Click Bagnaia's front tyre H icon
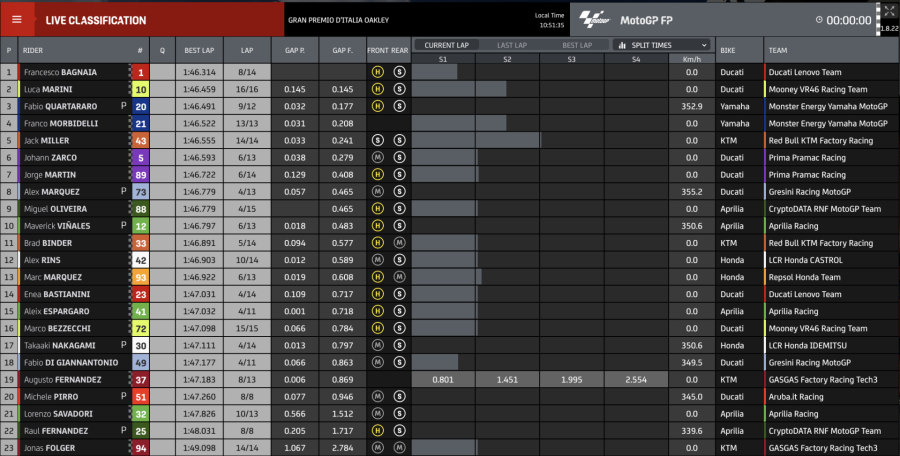Image resolution: width=900 pixels, height=456 pixels. [x=378, y=72]
